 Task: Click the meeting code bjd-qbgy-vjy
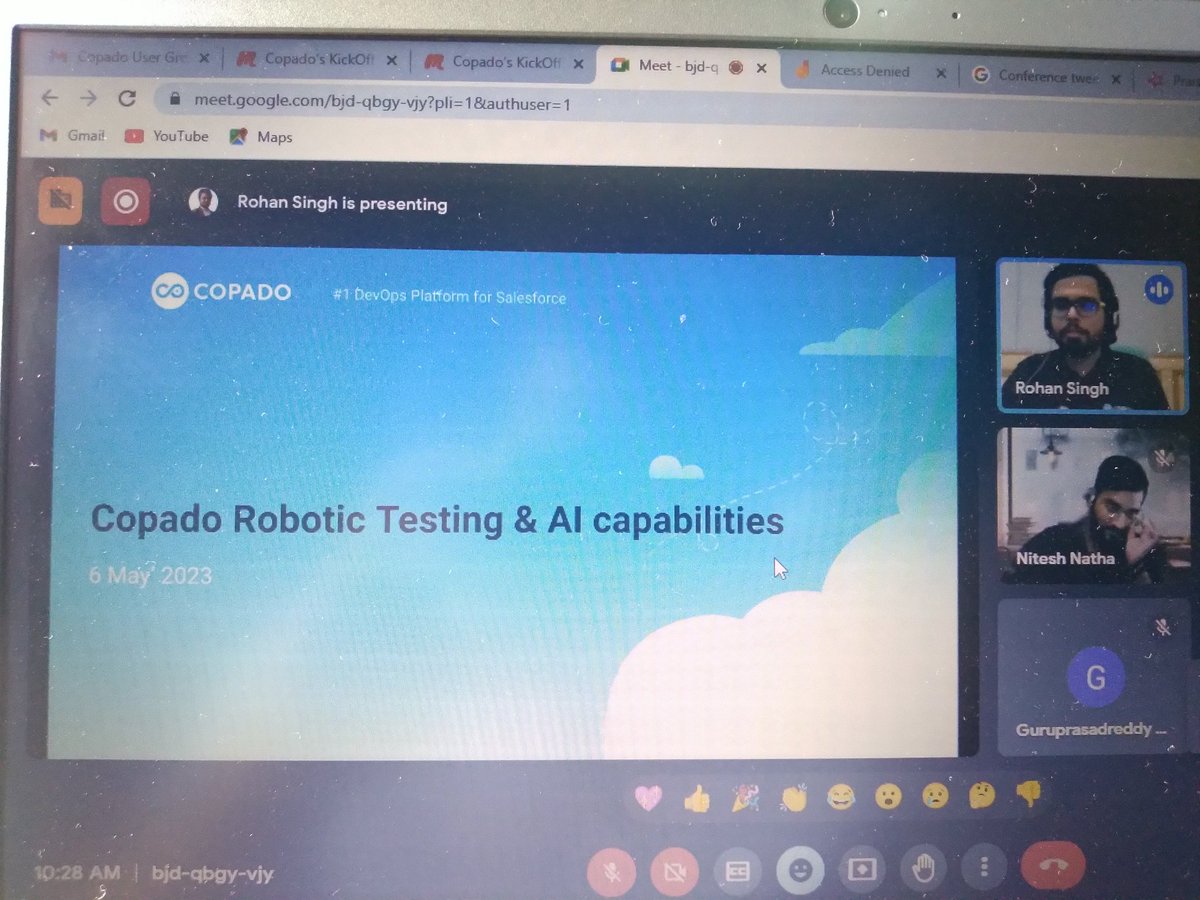point(212,873)
